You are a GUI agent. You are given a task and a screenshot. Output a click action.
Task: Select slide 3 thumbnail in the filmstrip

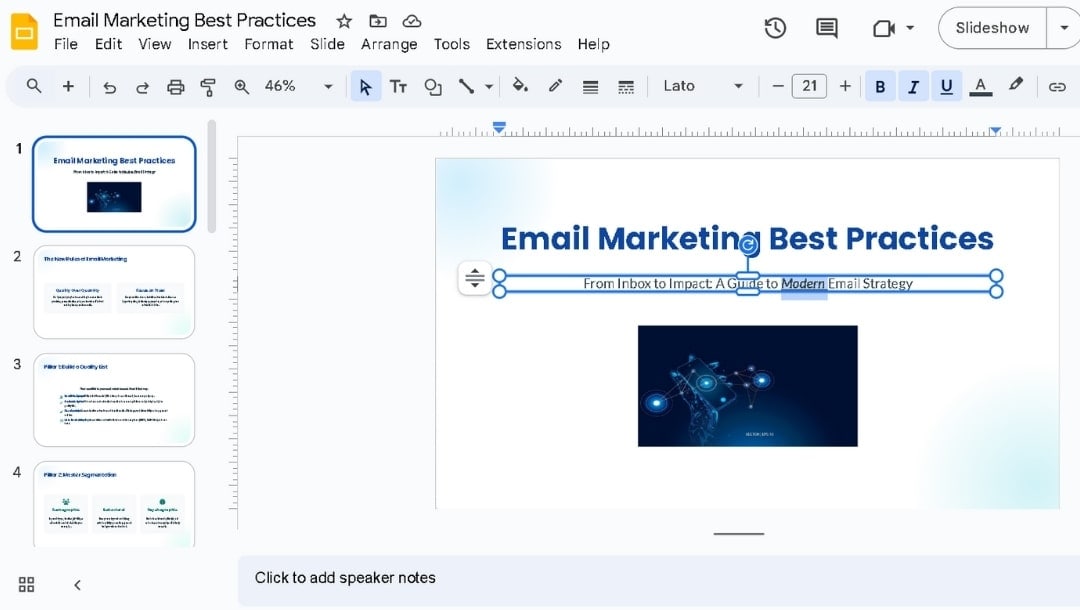[113, 399]
